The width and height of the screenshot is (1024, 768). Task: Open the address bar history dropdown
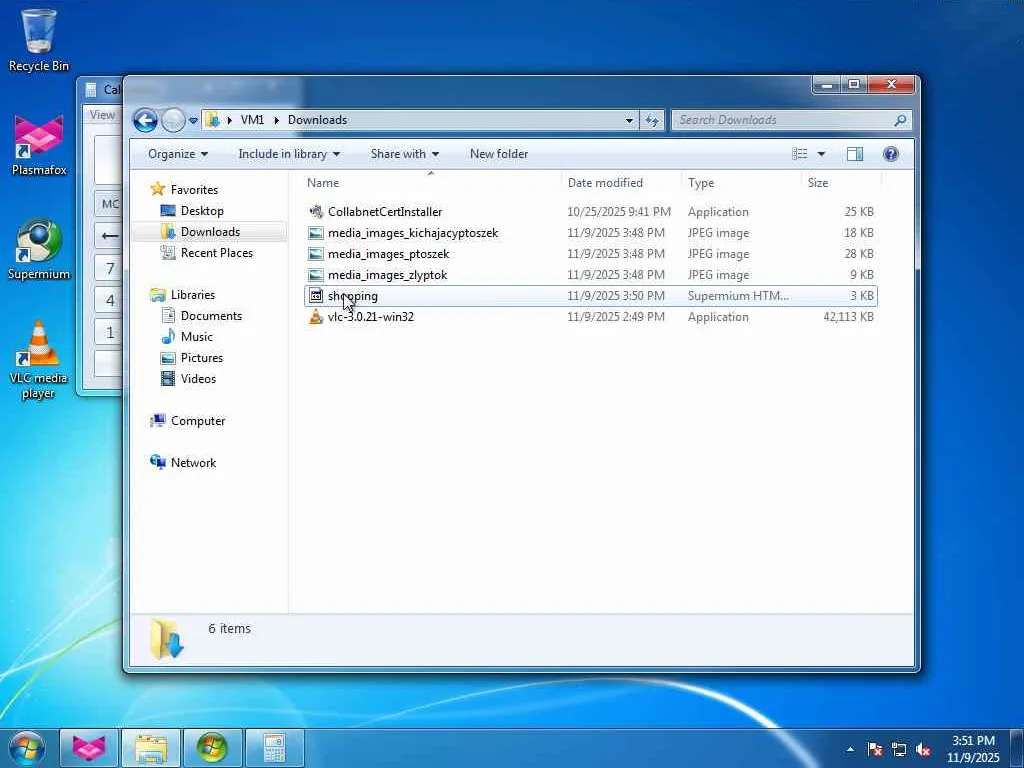click(x=629, y=120)
